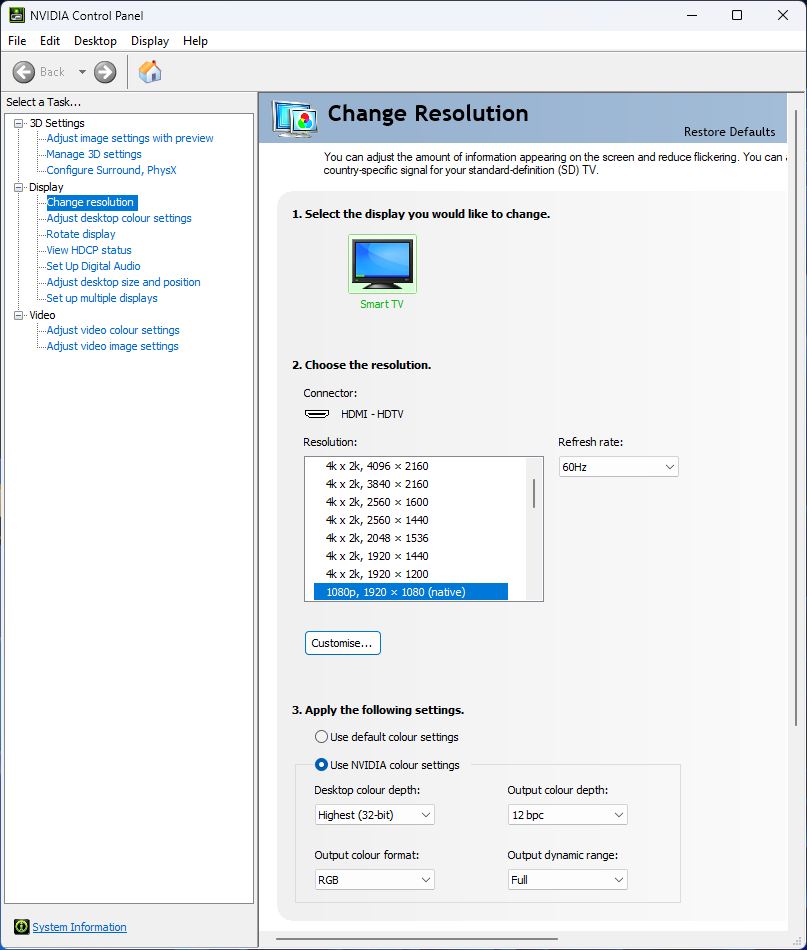Open Configure Surround, PhysX
Image resolution: width=807 pixels, height=950 pixels.
coord(111,170)
